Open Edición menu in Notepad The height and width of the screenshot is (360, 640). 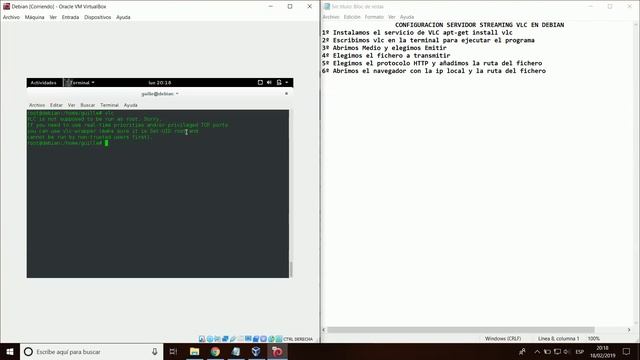352,17
